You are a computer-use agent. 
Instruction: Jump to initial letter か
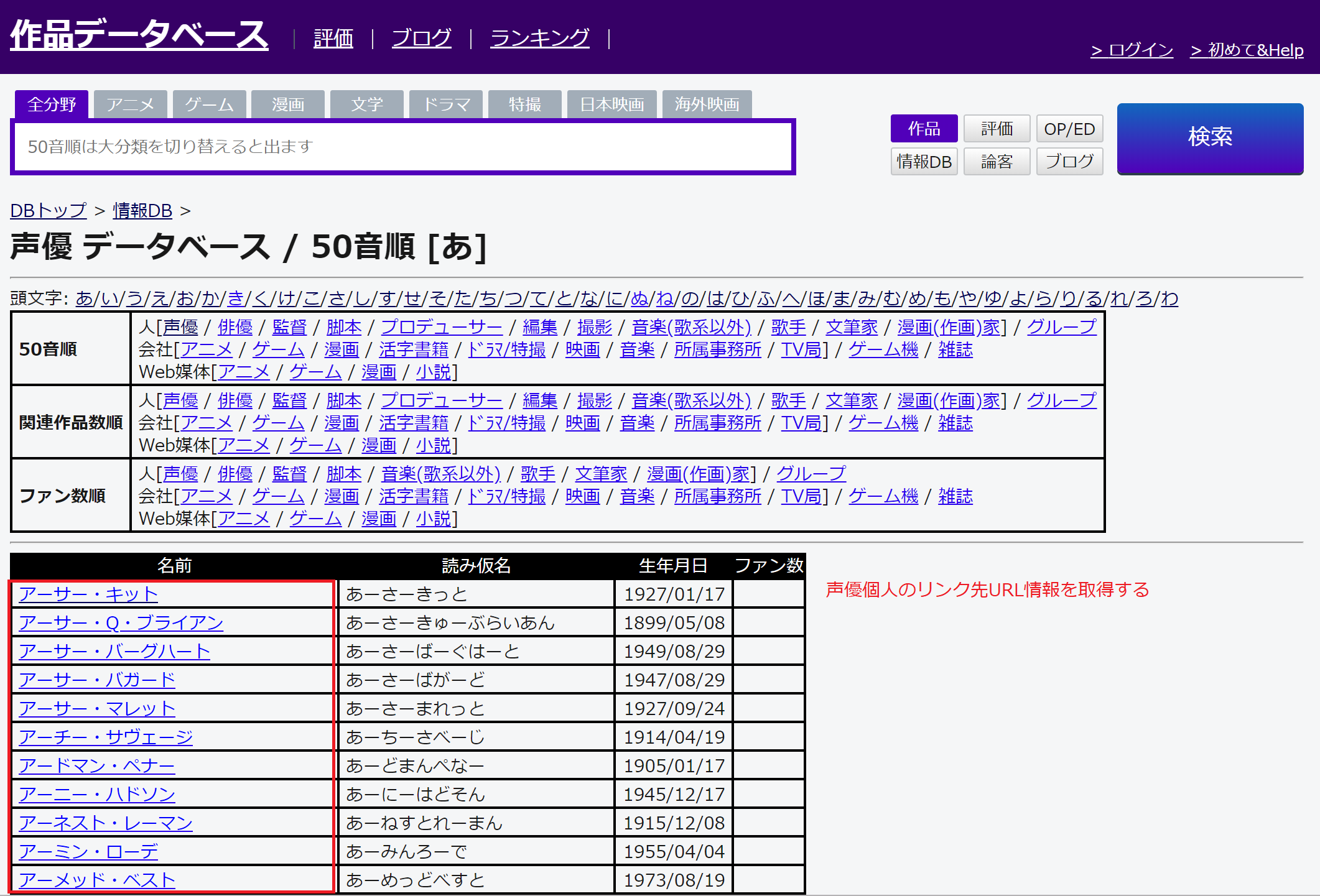click(x=211, y=298)
